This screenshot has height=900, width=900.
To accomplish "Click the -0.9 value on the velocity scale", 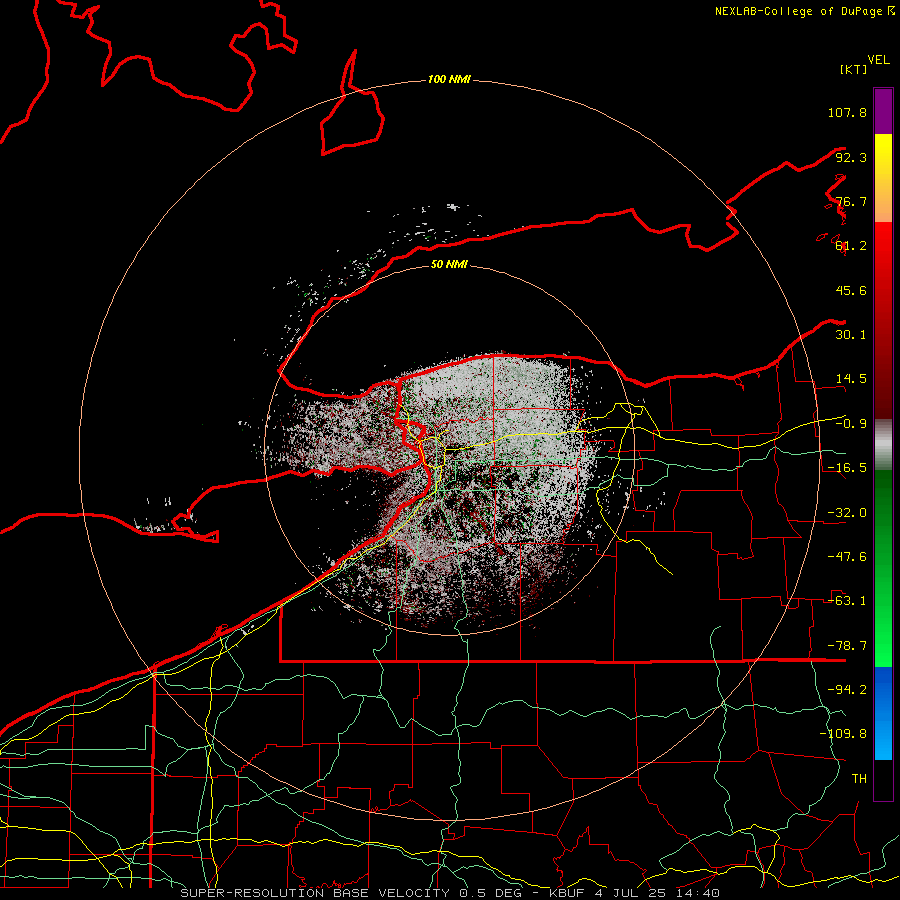I will (851, 424).
